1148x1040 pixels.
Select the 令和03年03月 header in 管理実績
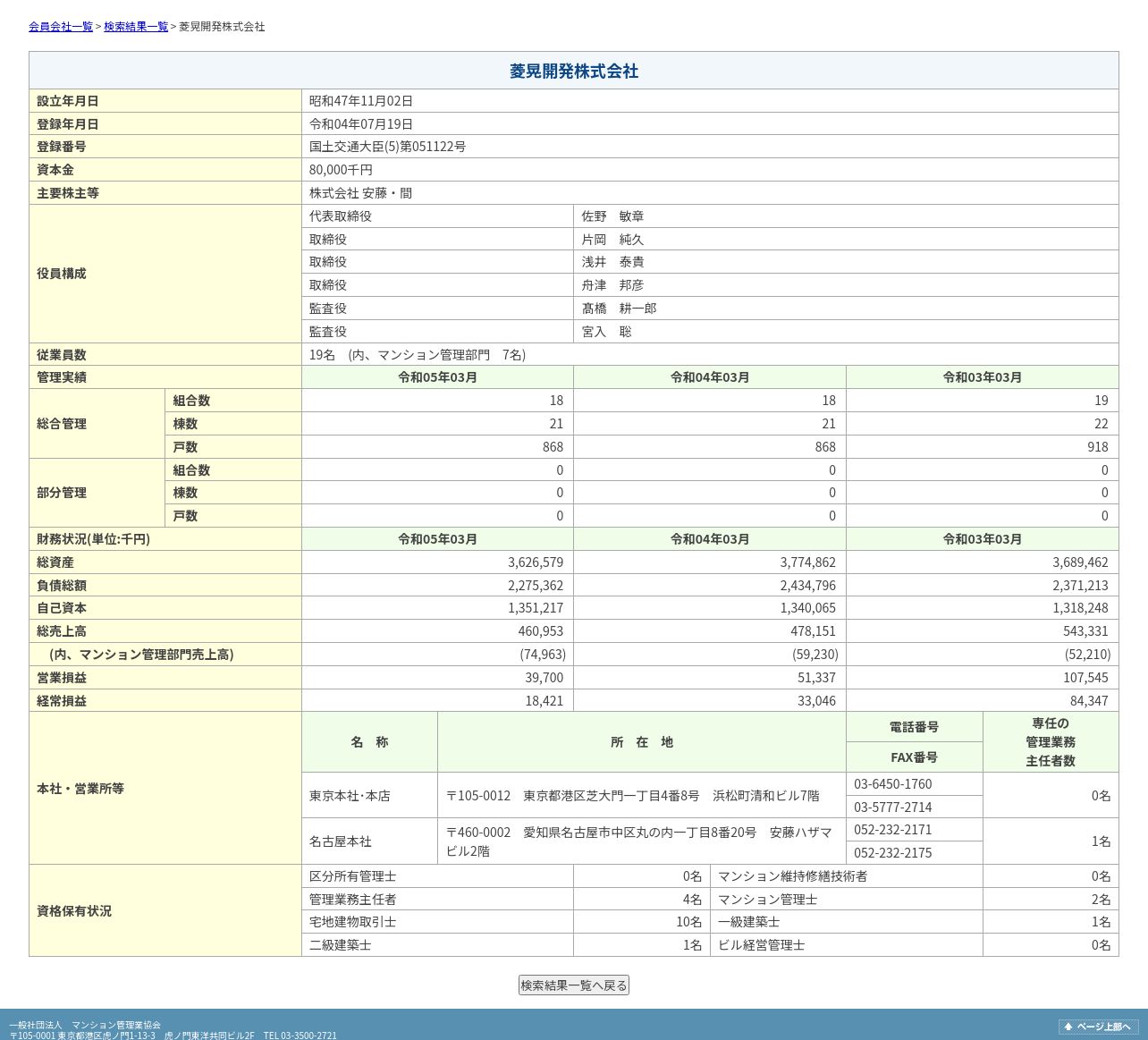point(982,377)
